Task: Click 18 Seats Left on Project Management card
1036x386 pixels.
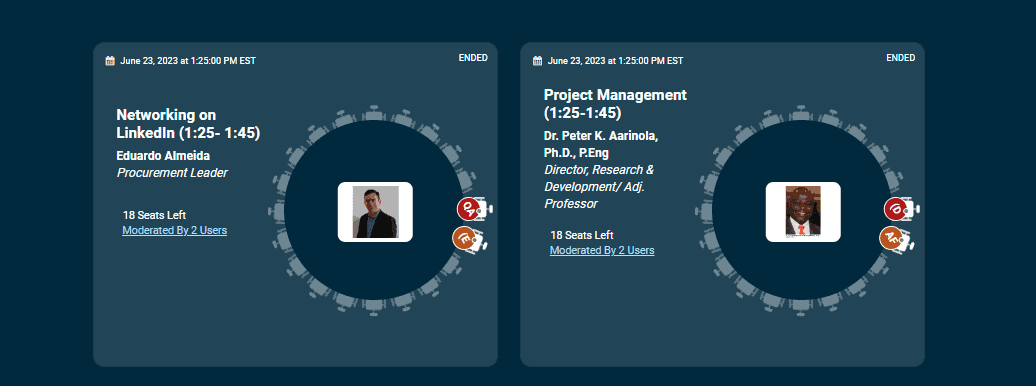Action: click(x=582, y=235)
